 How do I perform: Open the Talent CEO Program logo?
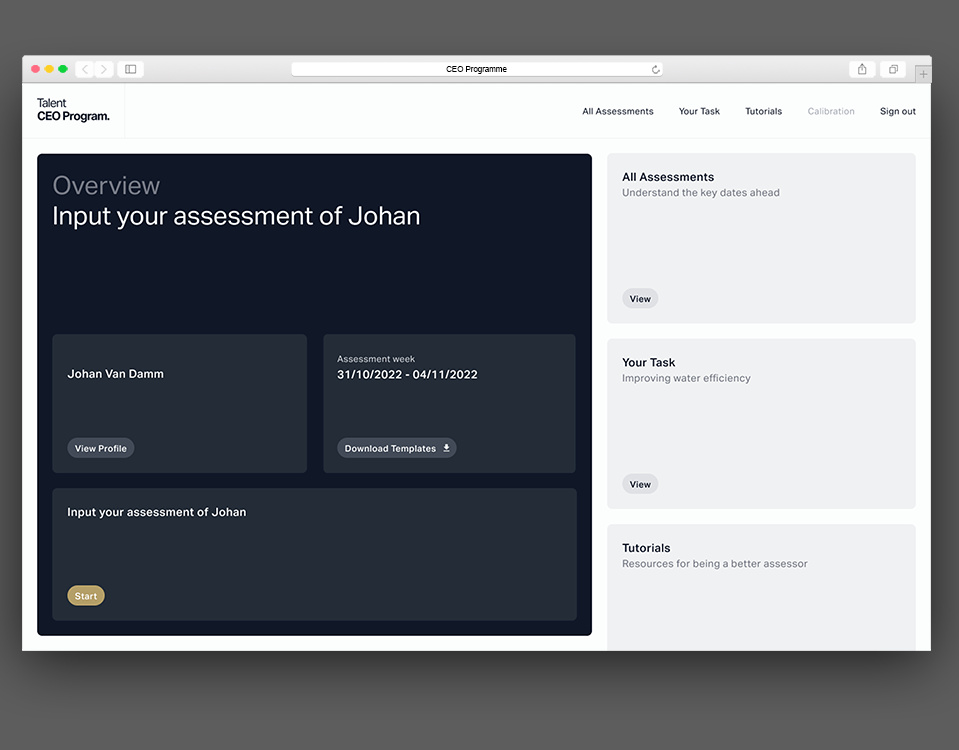click(73, 110)
